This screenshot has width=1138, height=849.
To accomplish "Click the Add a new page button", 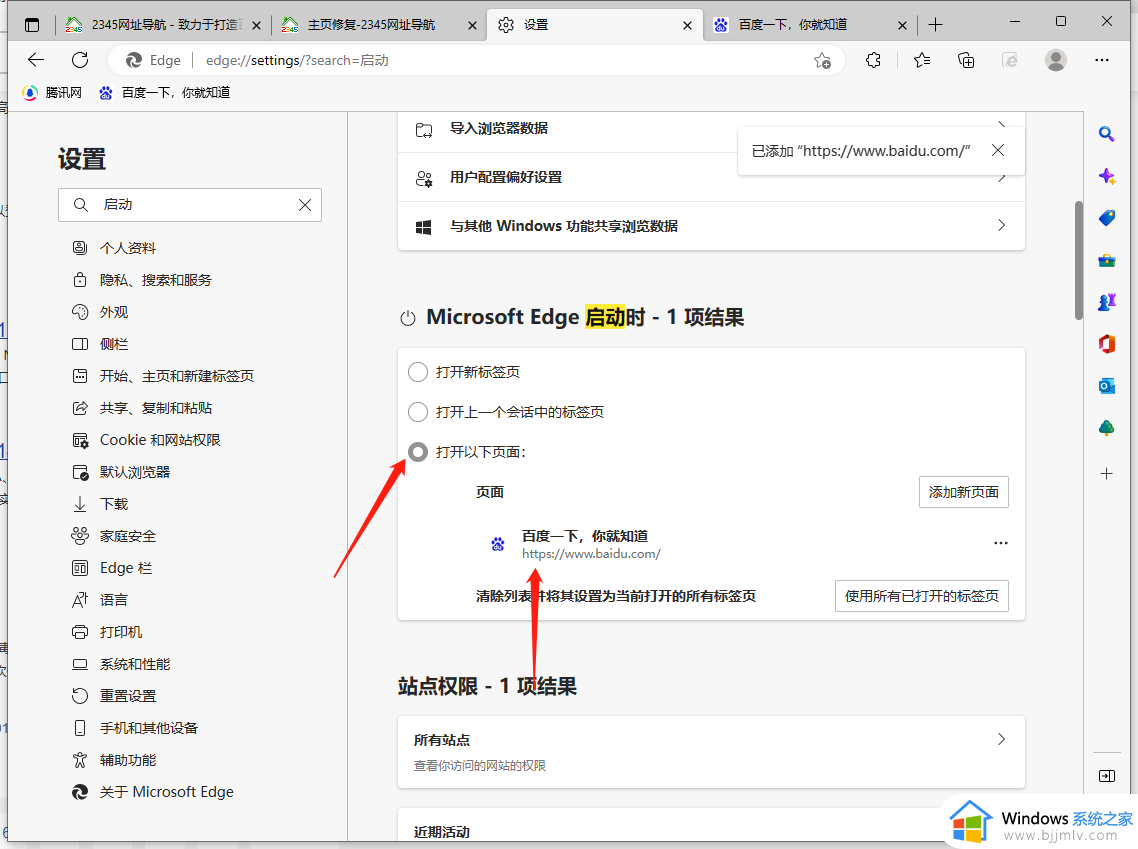I will 963,492.
